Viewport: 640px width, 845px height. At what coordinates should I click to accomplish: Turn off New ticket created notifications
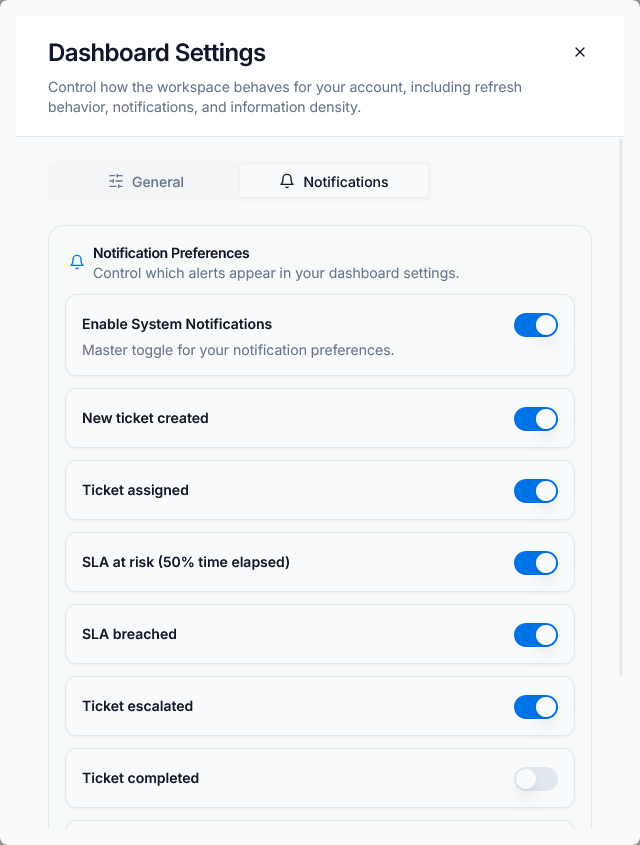click(x=536, y=418)
